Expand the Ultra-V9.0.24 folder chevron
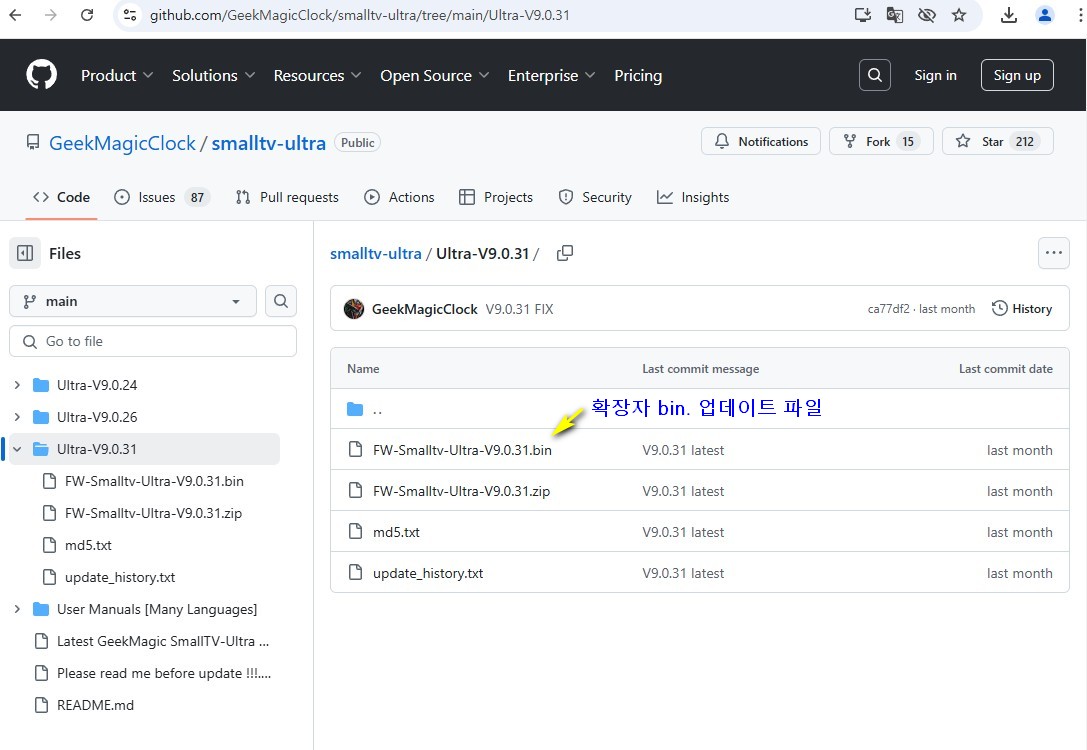The image size is (1087, 750). click(x=17, y=385)
